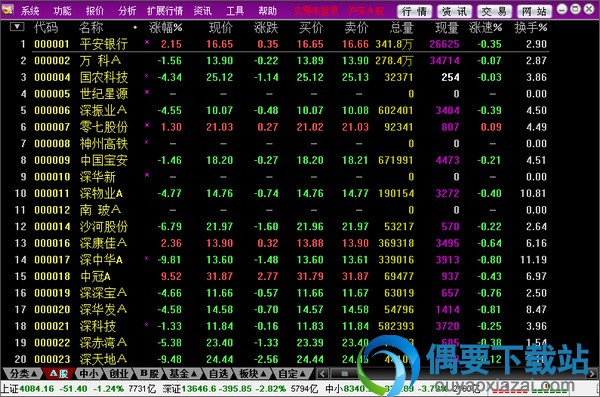
Task: Sort by the 现价 column header
Action: (x=220, y=28)
